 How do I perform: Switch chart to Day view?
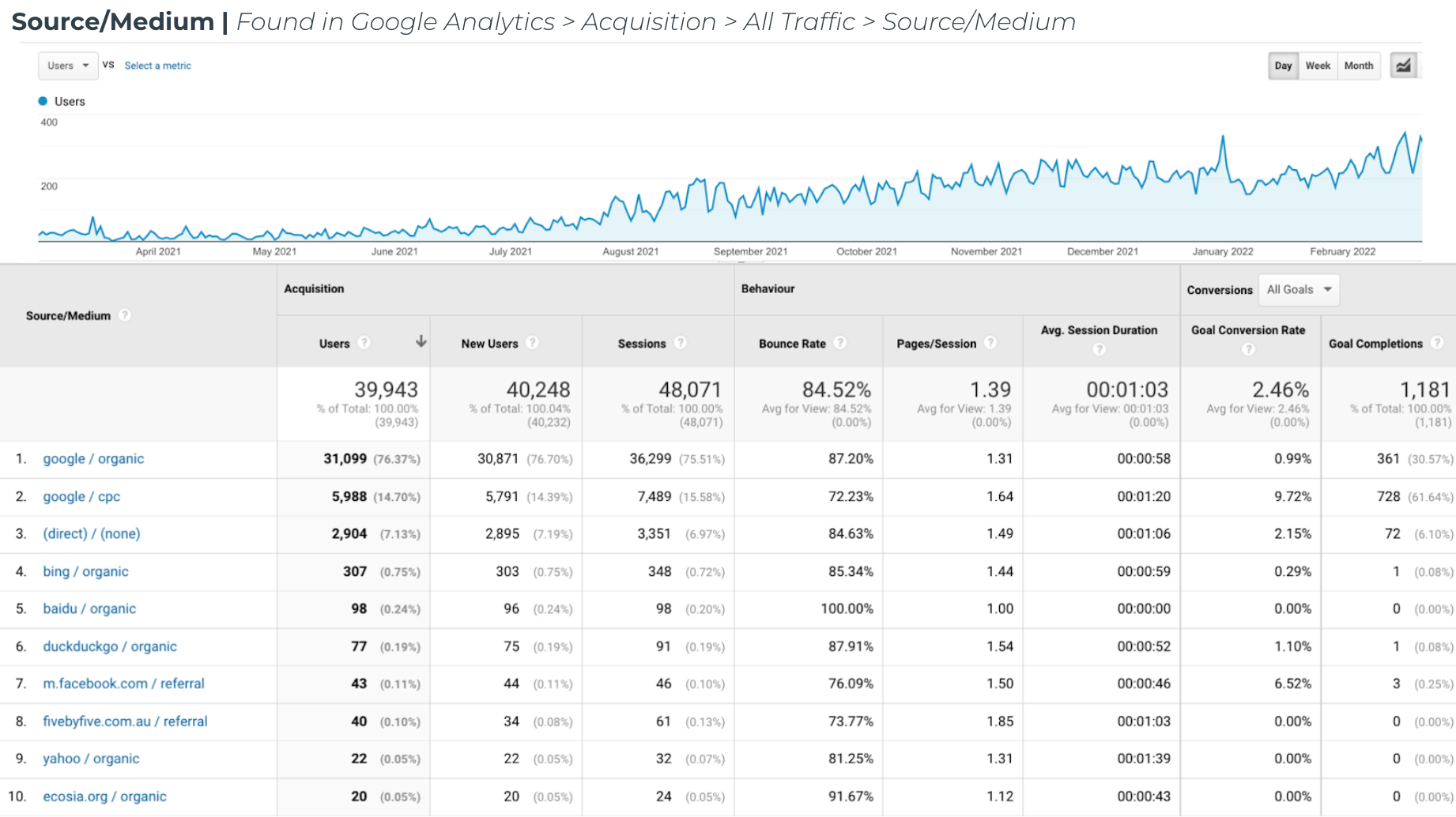tap(1283, 66)
